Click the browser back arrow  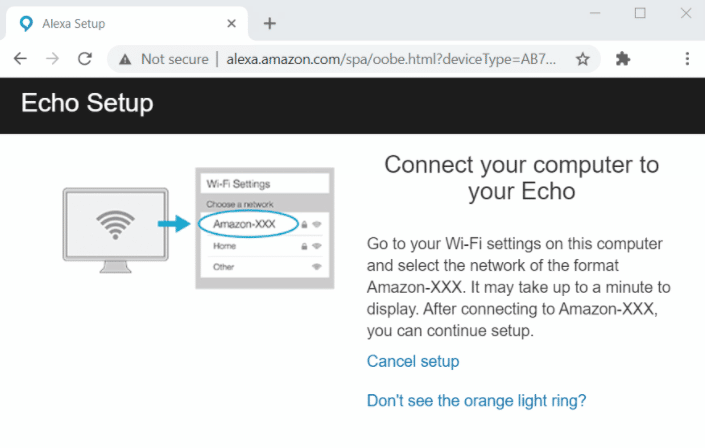click(x=20, y=59)
